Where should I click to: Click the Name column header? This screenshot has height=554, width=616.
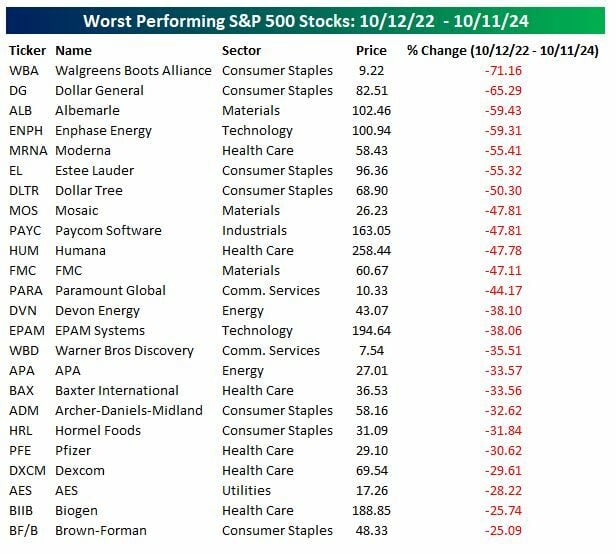point(73,50)
